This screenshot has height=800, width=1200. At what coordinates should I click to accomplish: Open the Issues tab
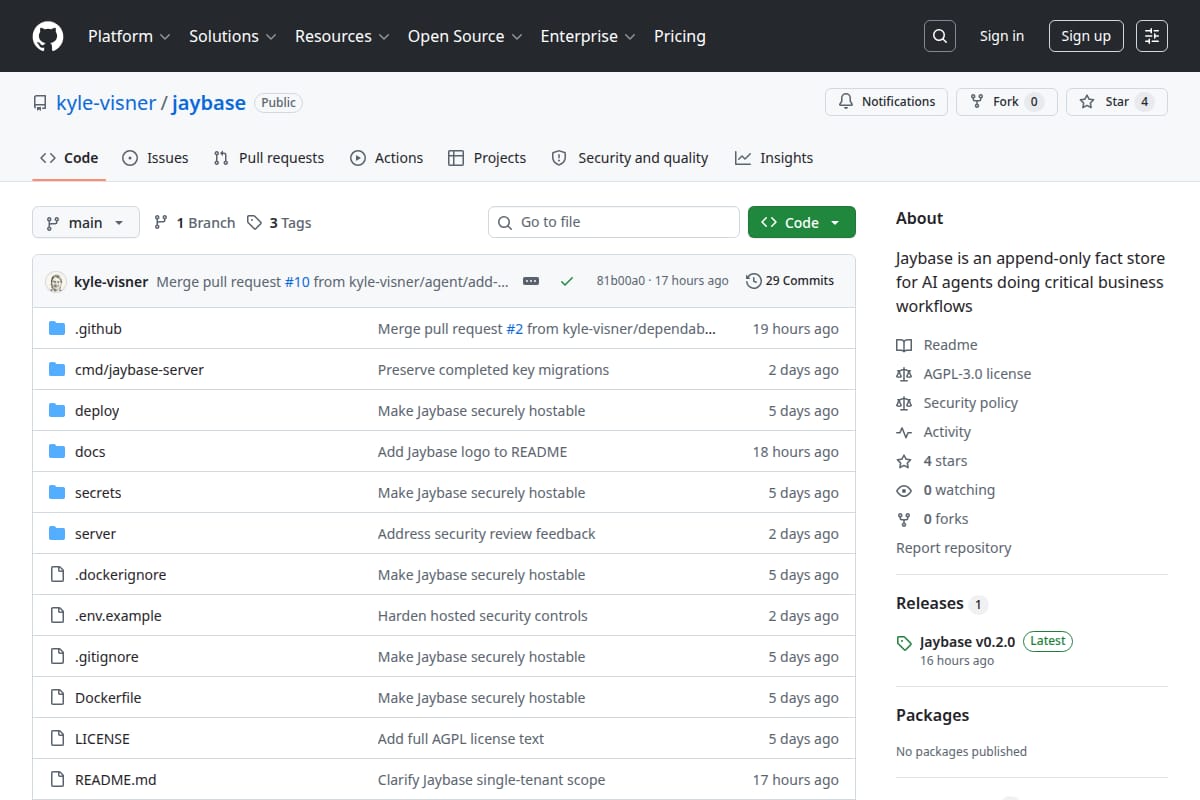155,158
